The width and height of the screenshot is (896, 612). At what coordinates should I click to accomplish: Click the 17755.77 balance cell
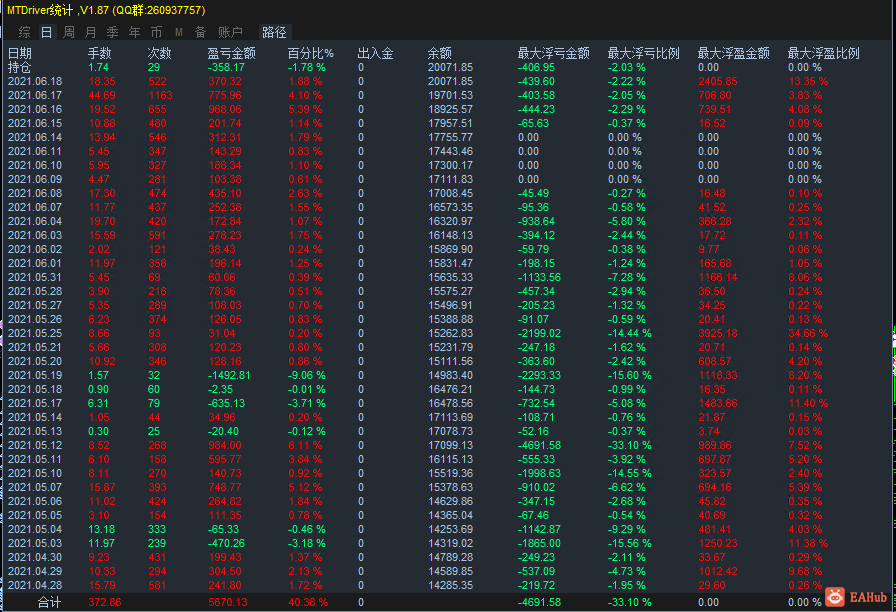pyautogui.click(x=450, y=138)
